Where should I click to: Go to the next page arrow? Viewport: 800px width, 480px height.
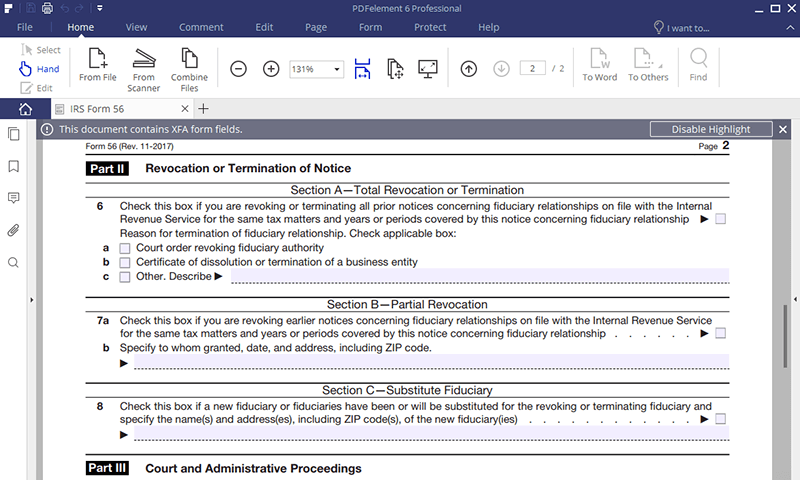[501, 68]
